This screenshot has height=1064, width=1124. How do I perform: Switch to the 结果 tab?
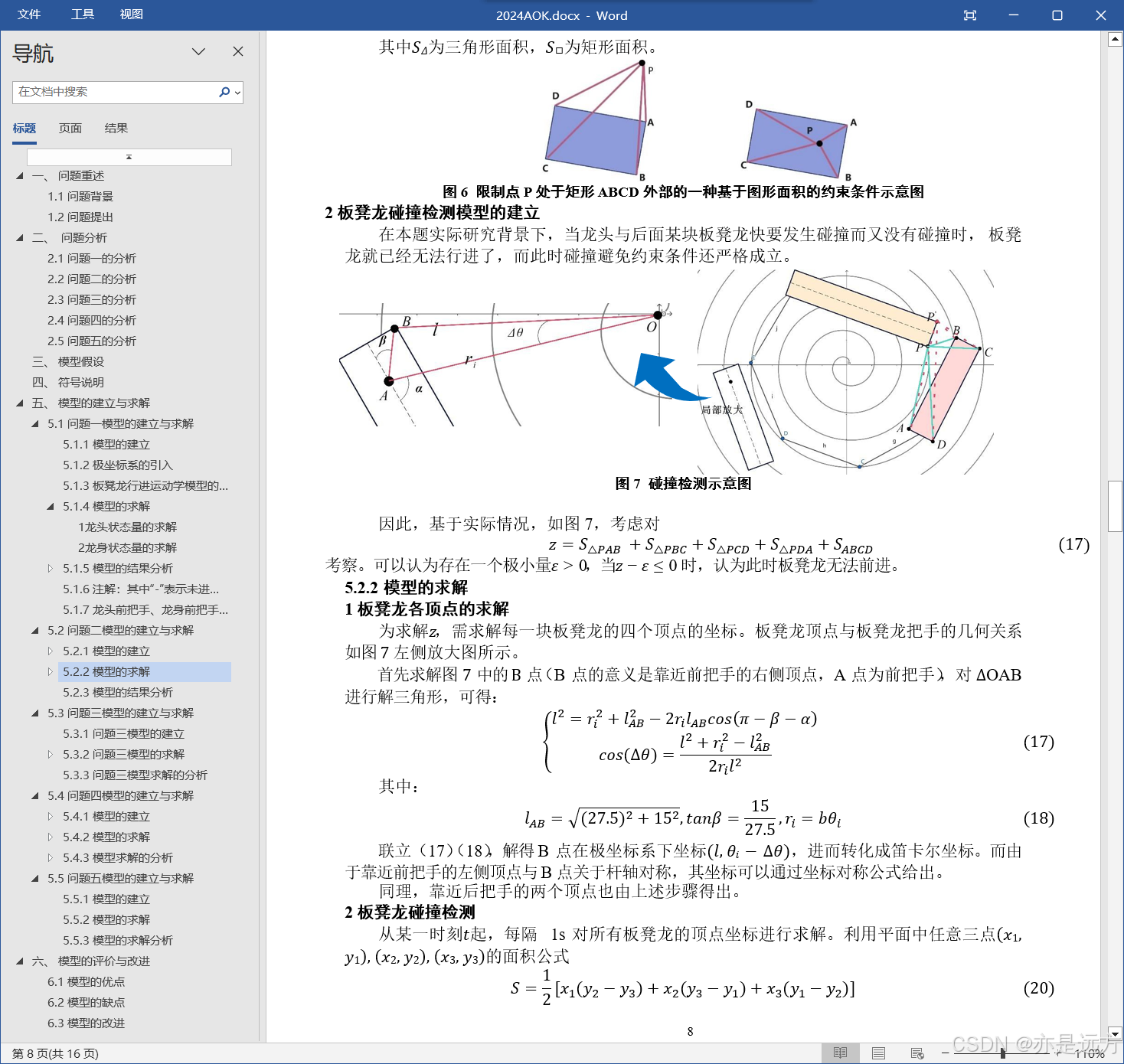116,129
